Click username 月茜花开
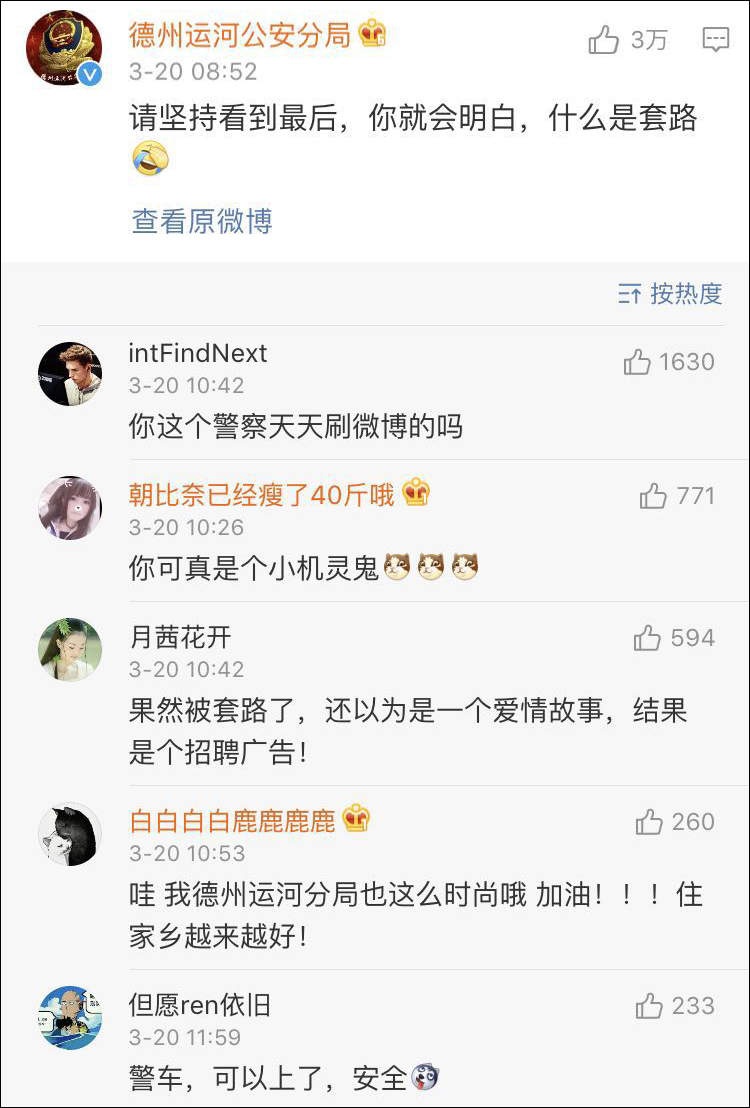 pos(180,637)
